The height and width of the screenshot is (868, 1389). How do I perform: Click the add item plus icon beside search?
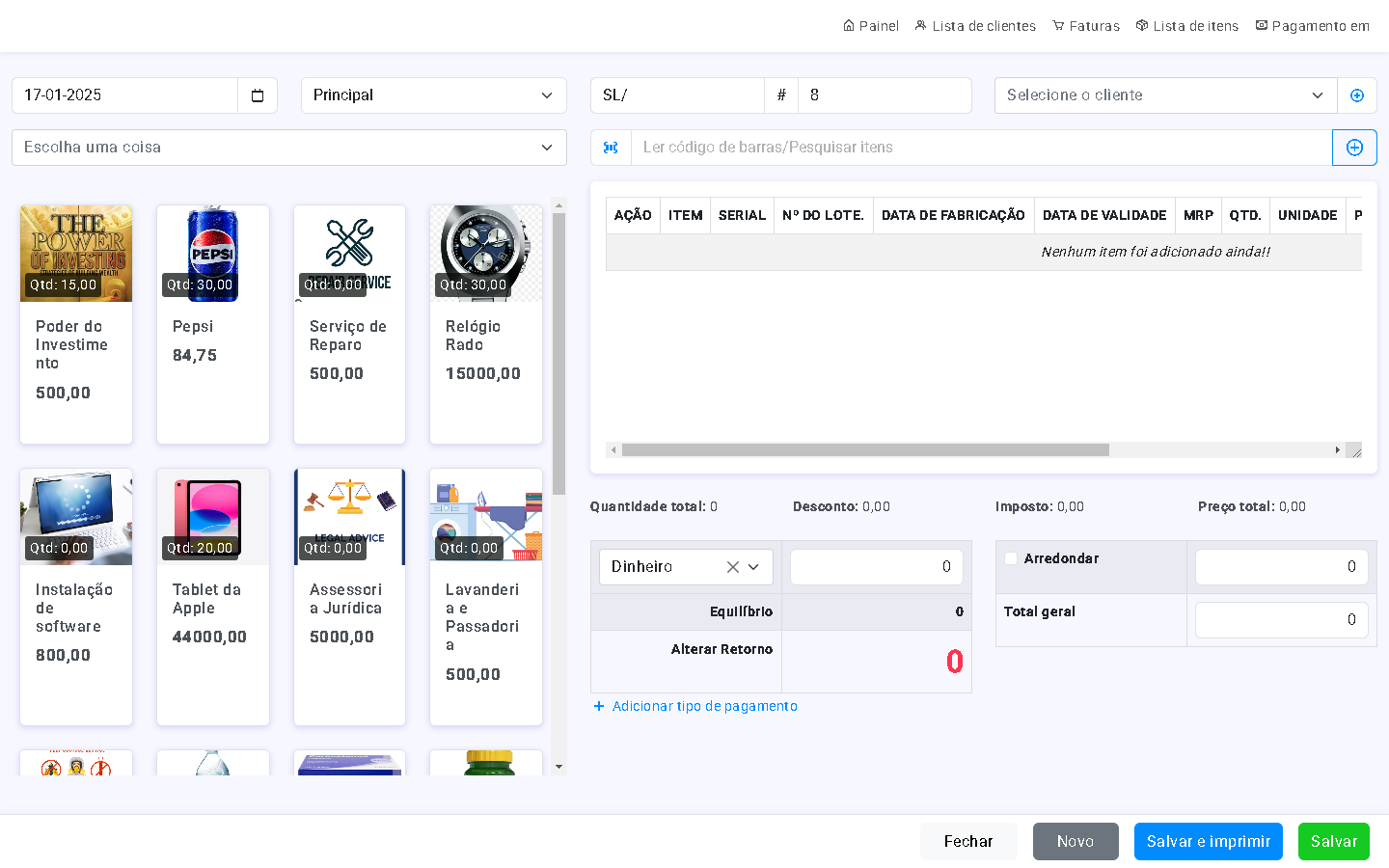[x=1354, y=148]
